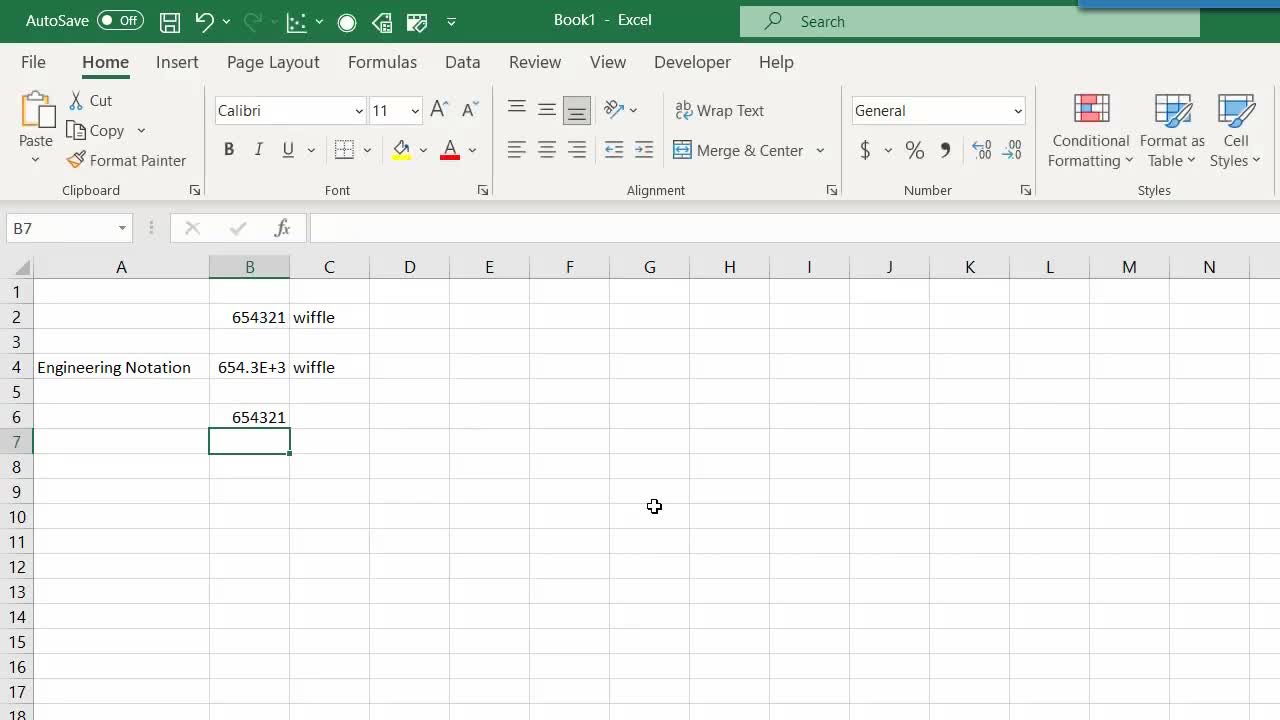Undo the last action
This screenshot has height=720, width=1280.
click(x=204, y=21)
